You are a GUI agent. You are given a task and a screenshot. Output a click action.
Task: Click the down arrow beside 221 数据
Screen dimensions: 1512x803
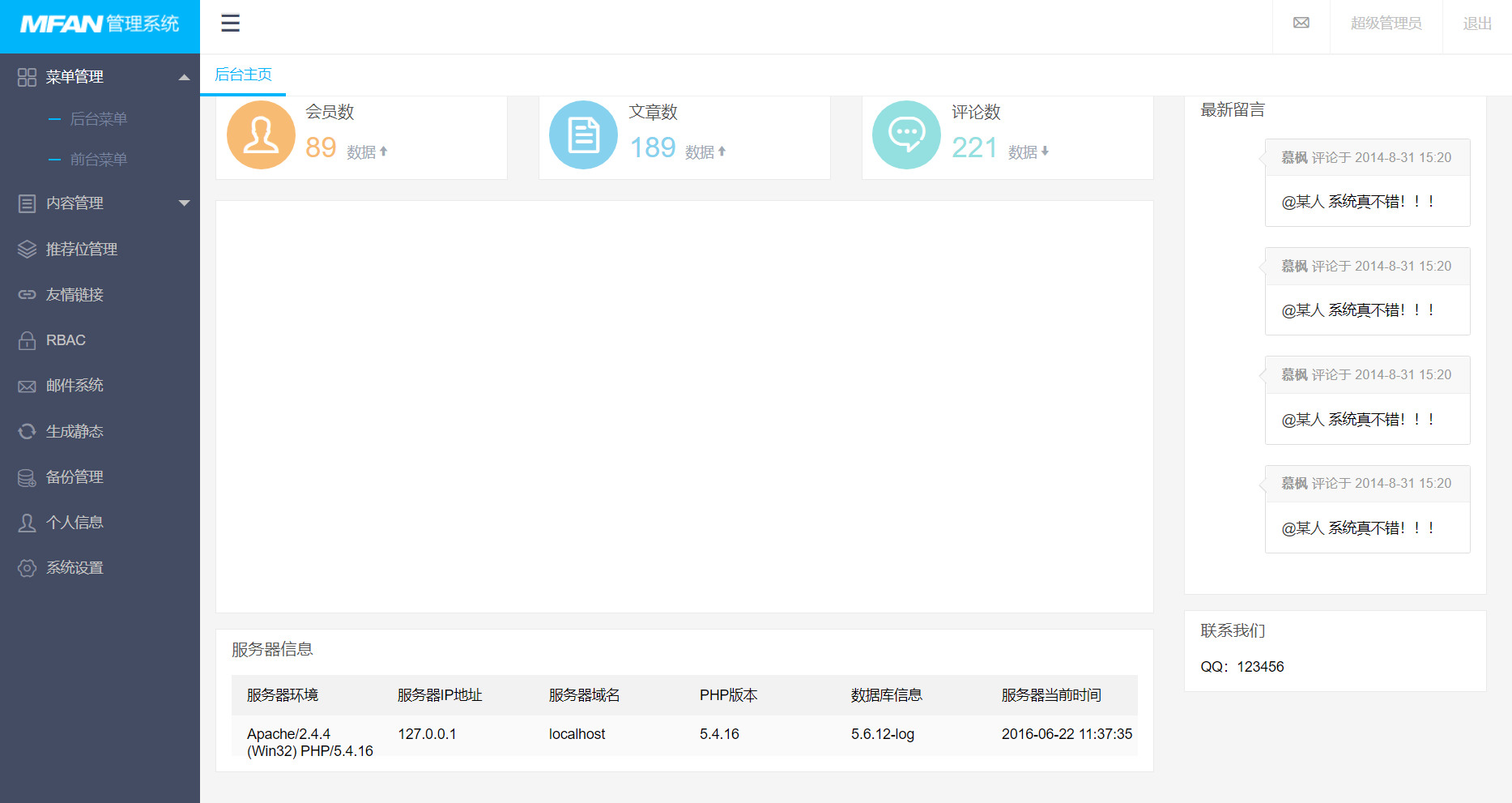1045,152
